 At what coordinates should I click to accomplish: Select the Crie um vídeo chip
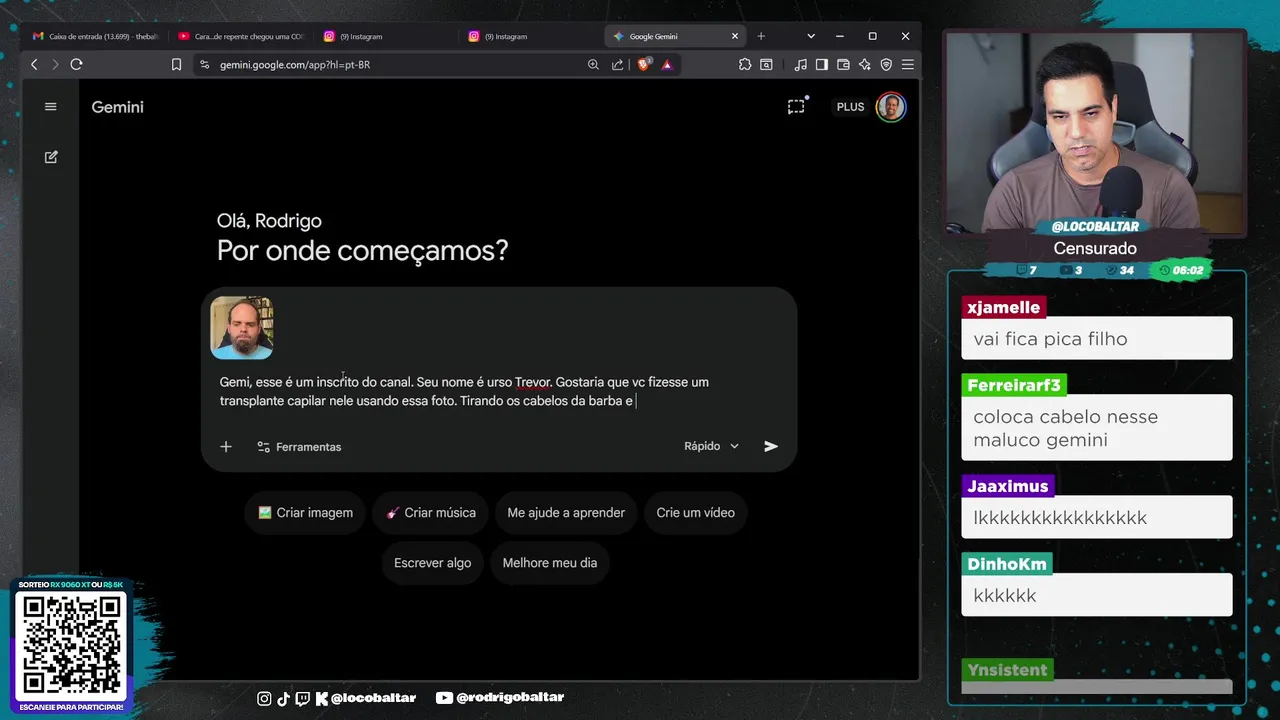tap(696, 513)
